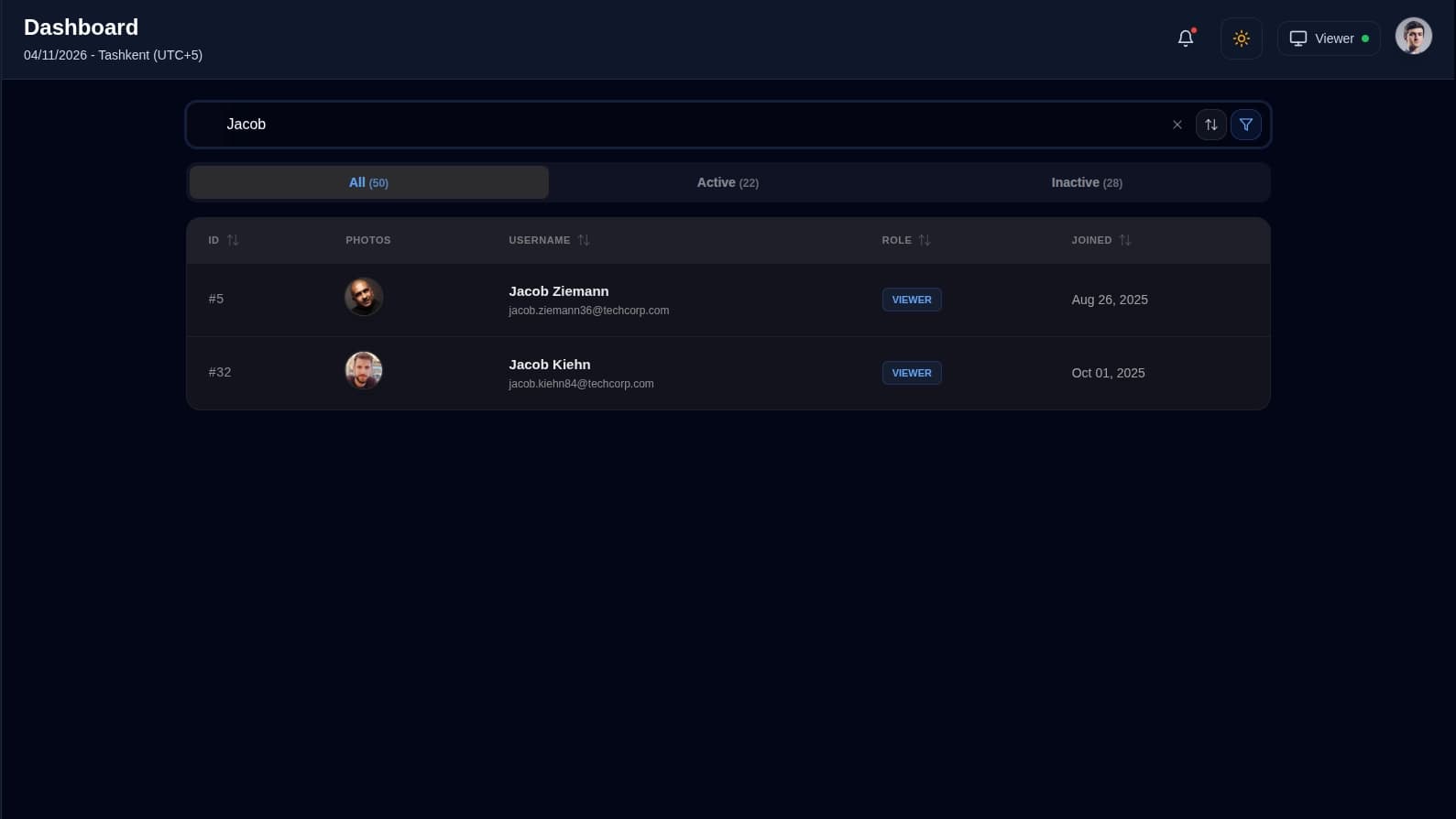This screenshot has width=1456, height=819.
Task: Click email jacob.ziemann36@techcorp.com
Action: 589,311
